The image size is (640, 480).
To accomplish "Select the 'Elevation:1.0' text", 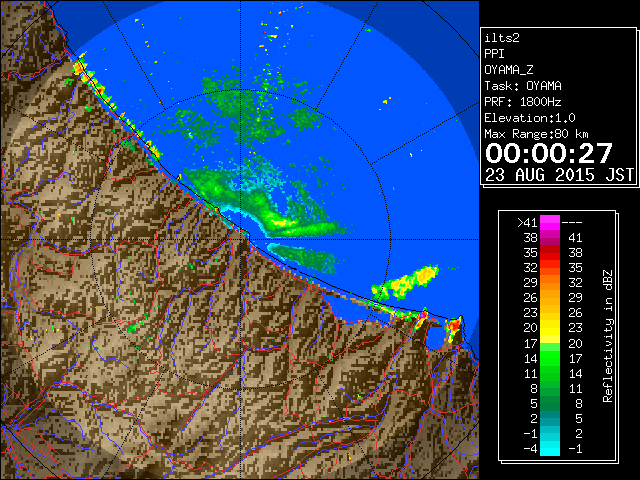I will (x=530, y=118).
